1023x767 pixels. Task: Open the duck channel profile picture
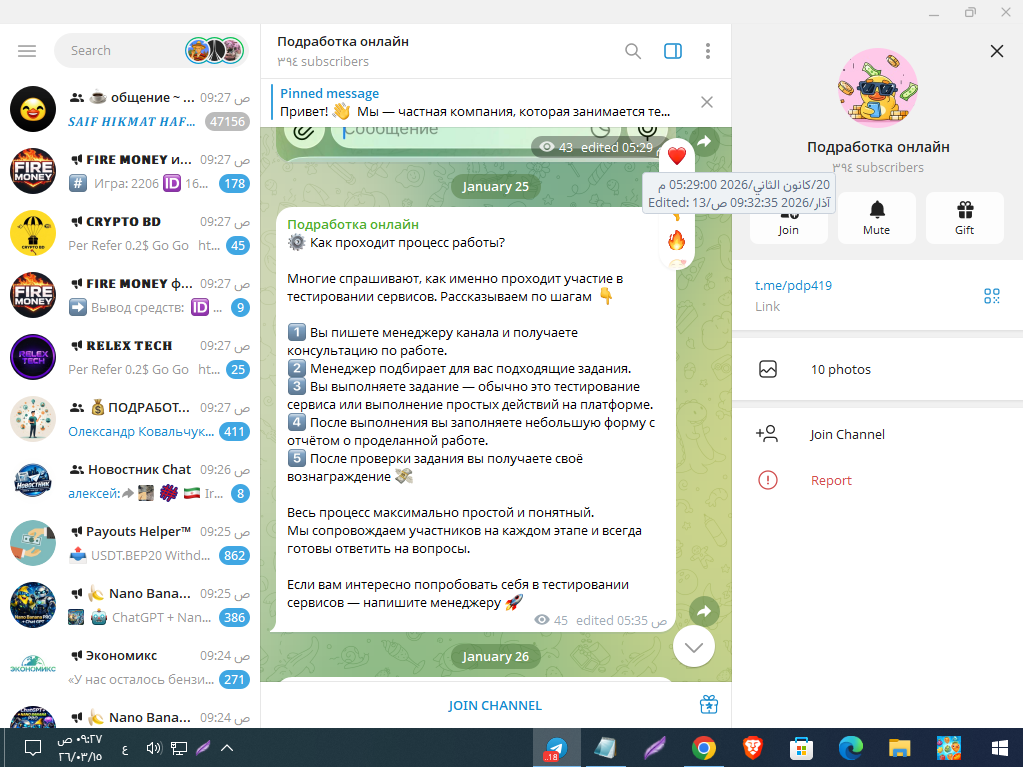point(878,88)
